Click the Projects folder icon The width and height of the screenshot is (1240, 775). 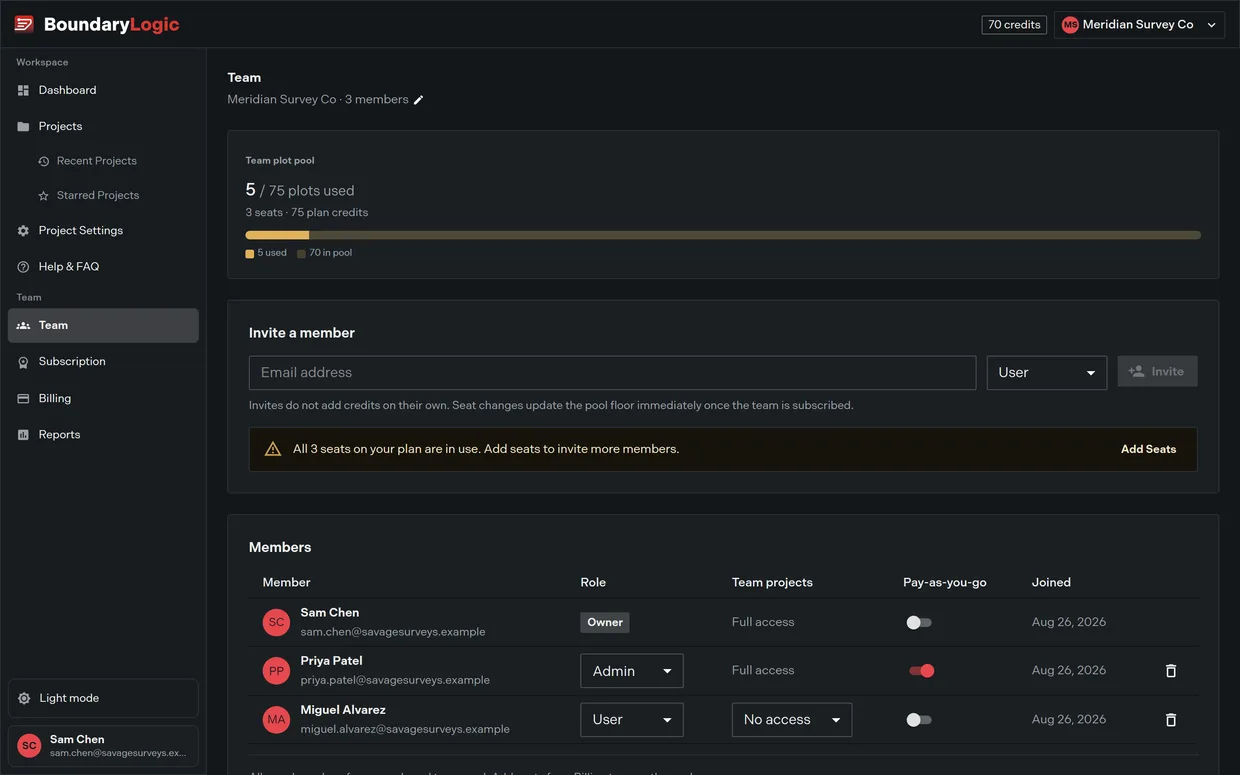[x=23, y=127]
